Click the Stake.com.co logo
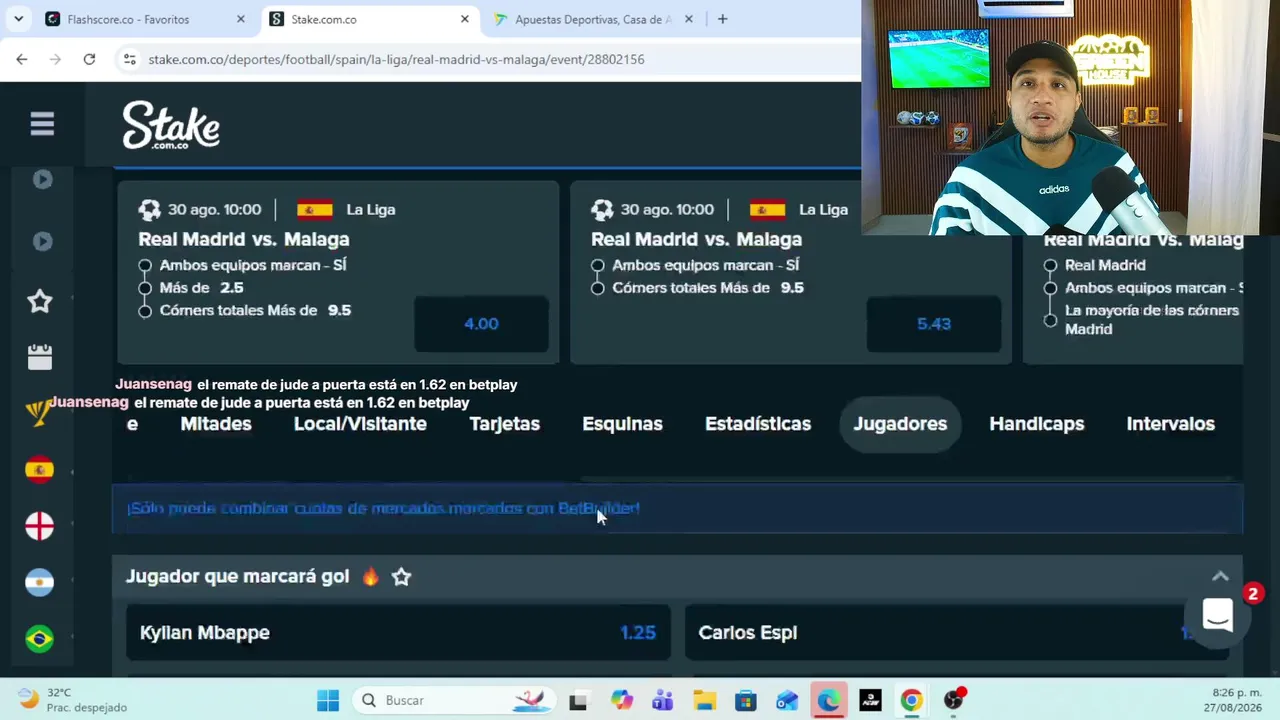The image size is (1280, 720). pos(171,126)
